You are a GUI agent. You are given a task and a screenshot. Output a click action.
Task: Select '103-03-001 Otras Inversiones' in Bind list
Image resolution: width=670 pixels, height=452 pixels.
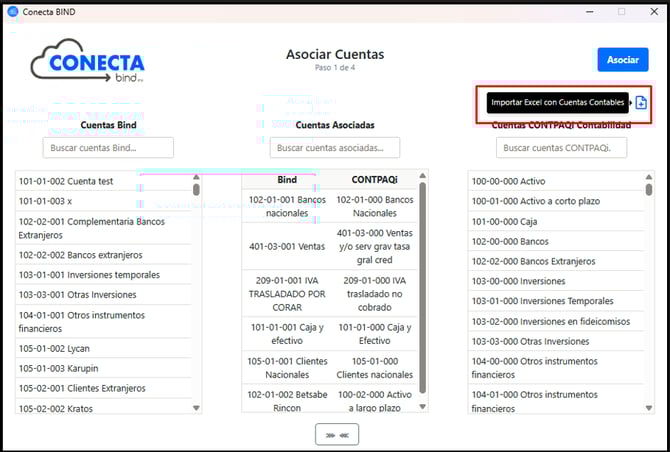tap(104, 295)
